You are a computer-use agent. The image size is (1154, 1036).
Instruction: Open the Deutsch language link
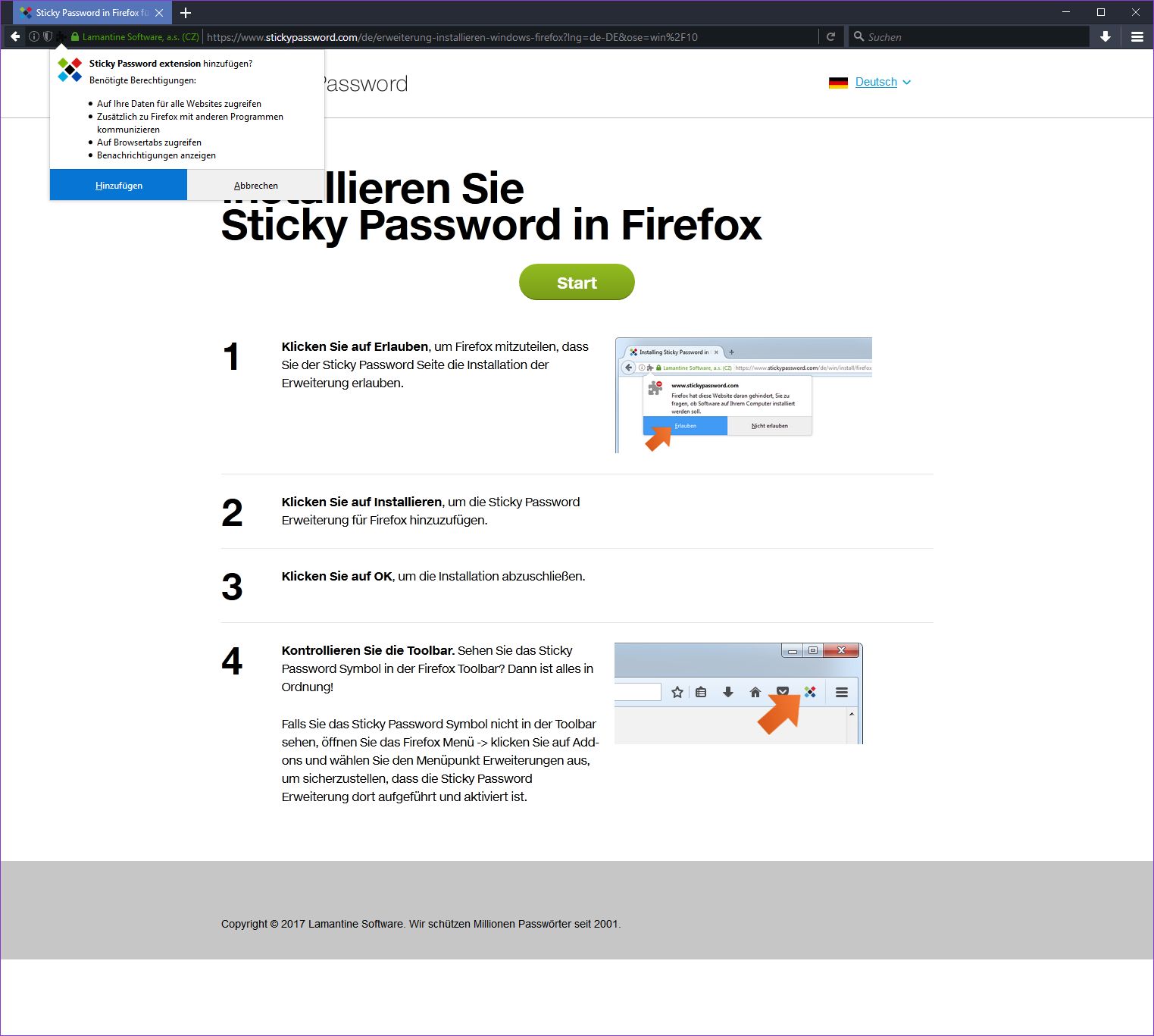(876, 82)
